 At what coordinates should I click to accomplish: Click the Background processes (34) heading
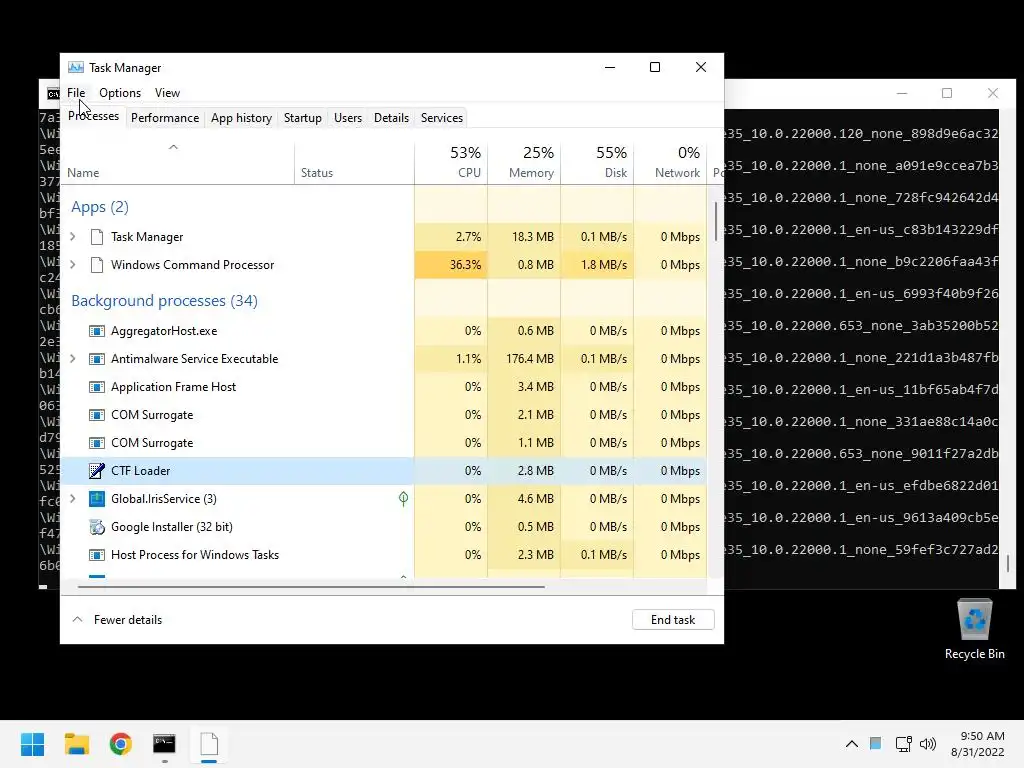click(165, 300)
